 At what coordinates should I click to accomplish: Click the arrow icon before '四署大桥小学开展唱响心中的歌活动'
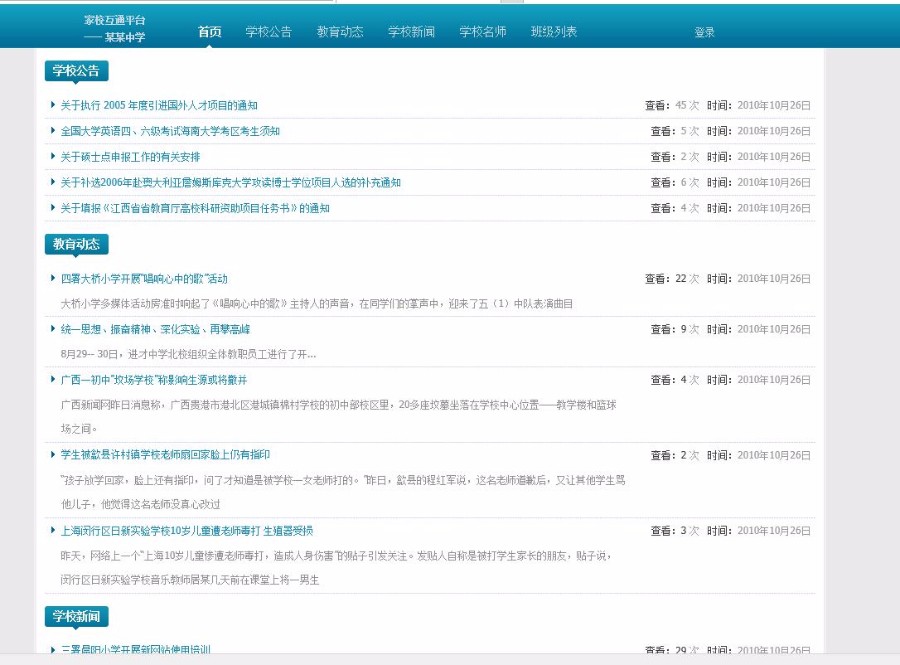pos(51,280)
